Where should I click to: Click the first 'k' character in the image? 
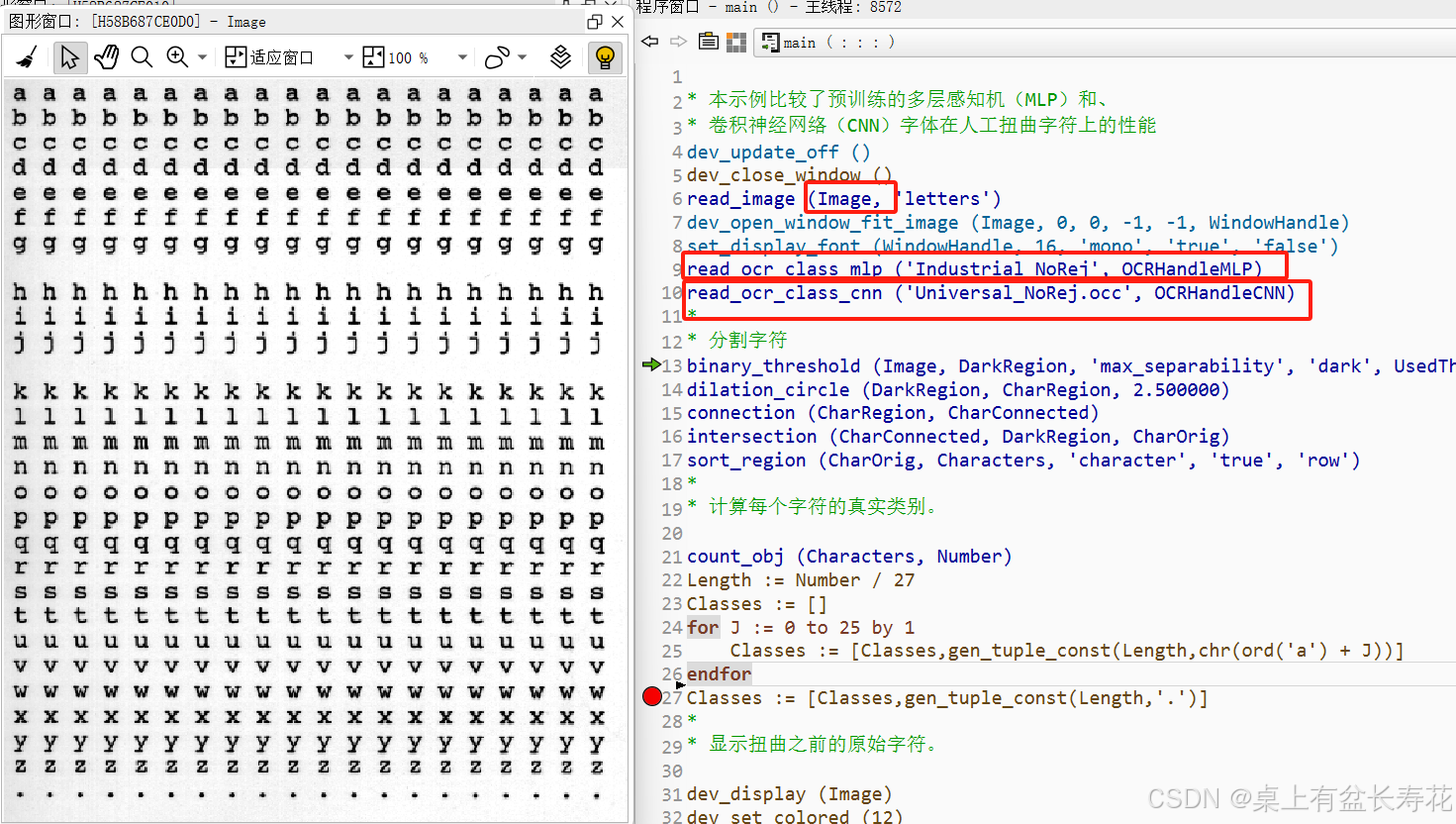coord(20,391)
